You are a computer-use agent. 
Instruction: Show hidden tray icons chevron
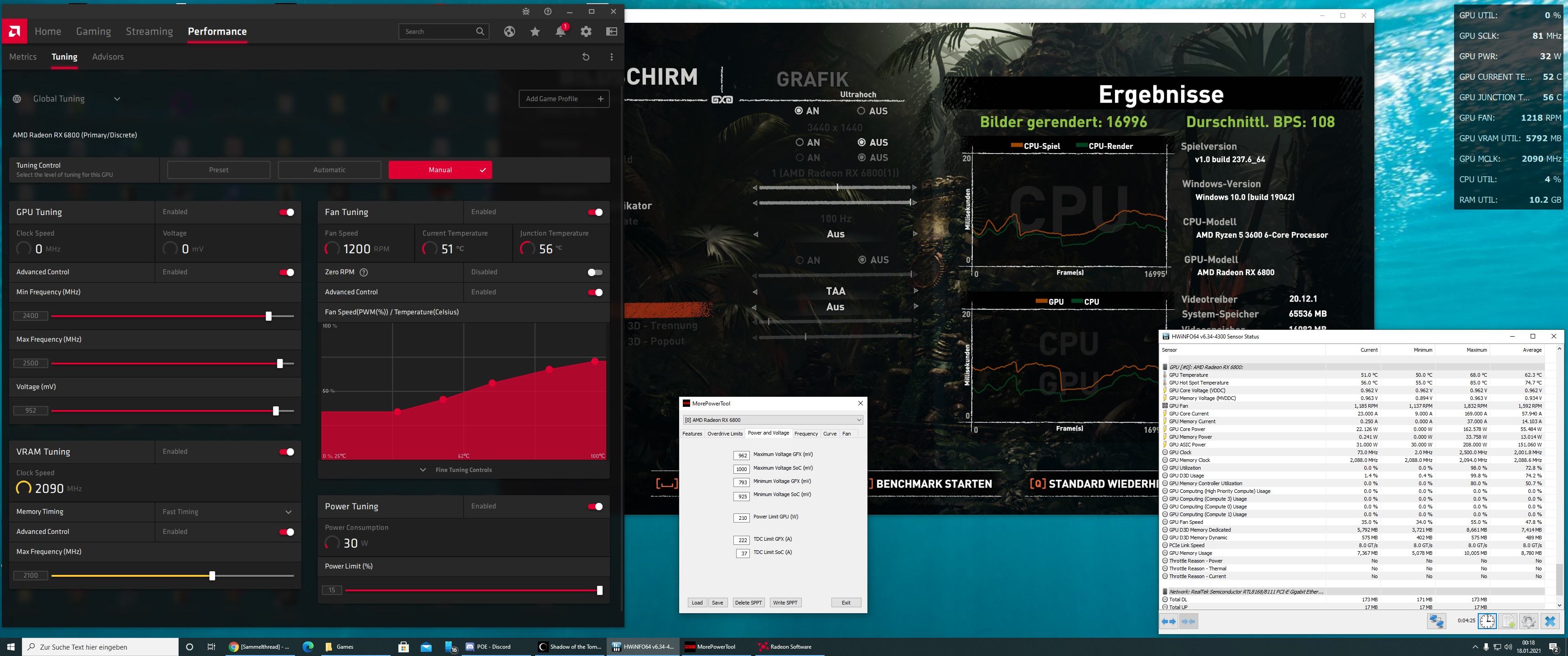pyautogui.click(x=1475, y=647)
